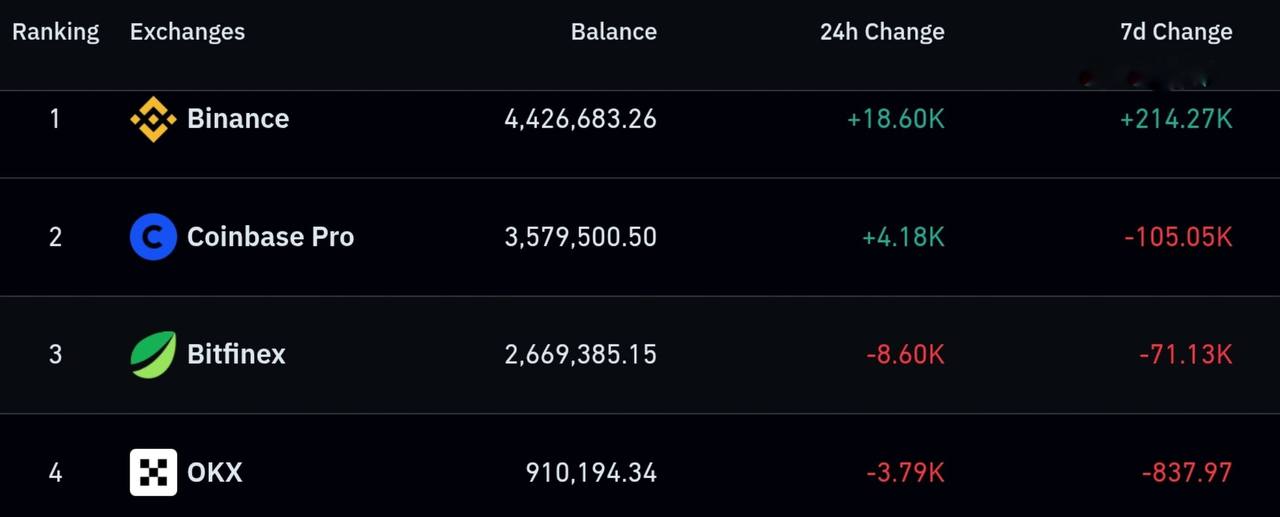
Task: Click Binance 7d change +214.27K
Action: pos(1176,119)
